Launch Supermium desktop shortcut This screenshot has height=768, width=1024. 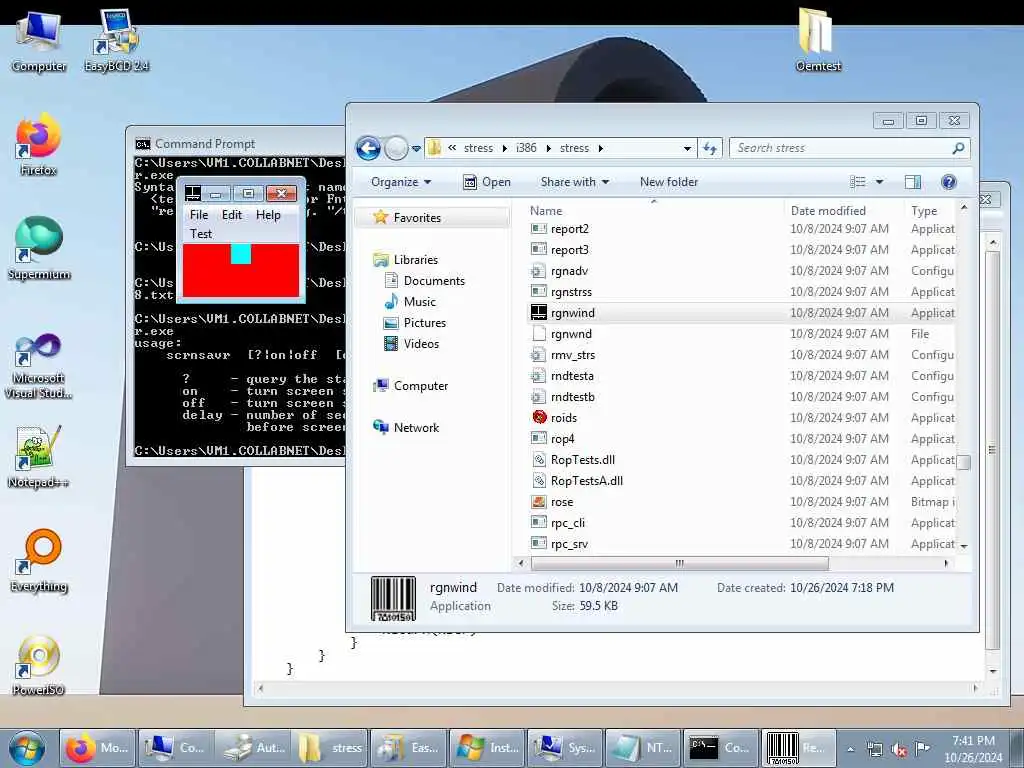(x=39, y=249)
